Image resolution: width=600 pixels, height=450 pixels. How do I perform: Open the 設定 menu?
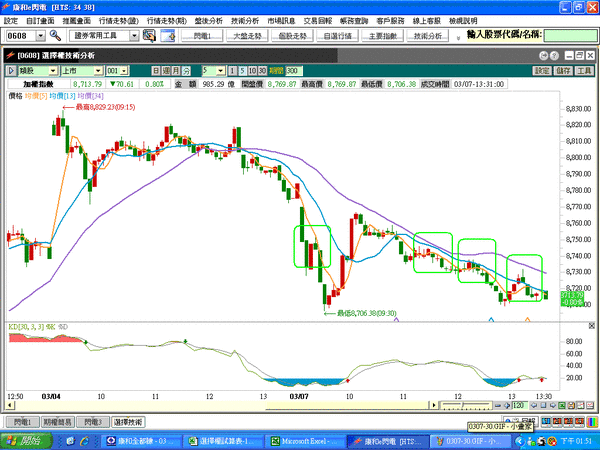[x=11, y=21]
